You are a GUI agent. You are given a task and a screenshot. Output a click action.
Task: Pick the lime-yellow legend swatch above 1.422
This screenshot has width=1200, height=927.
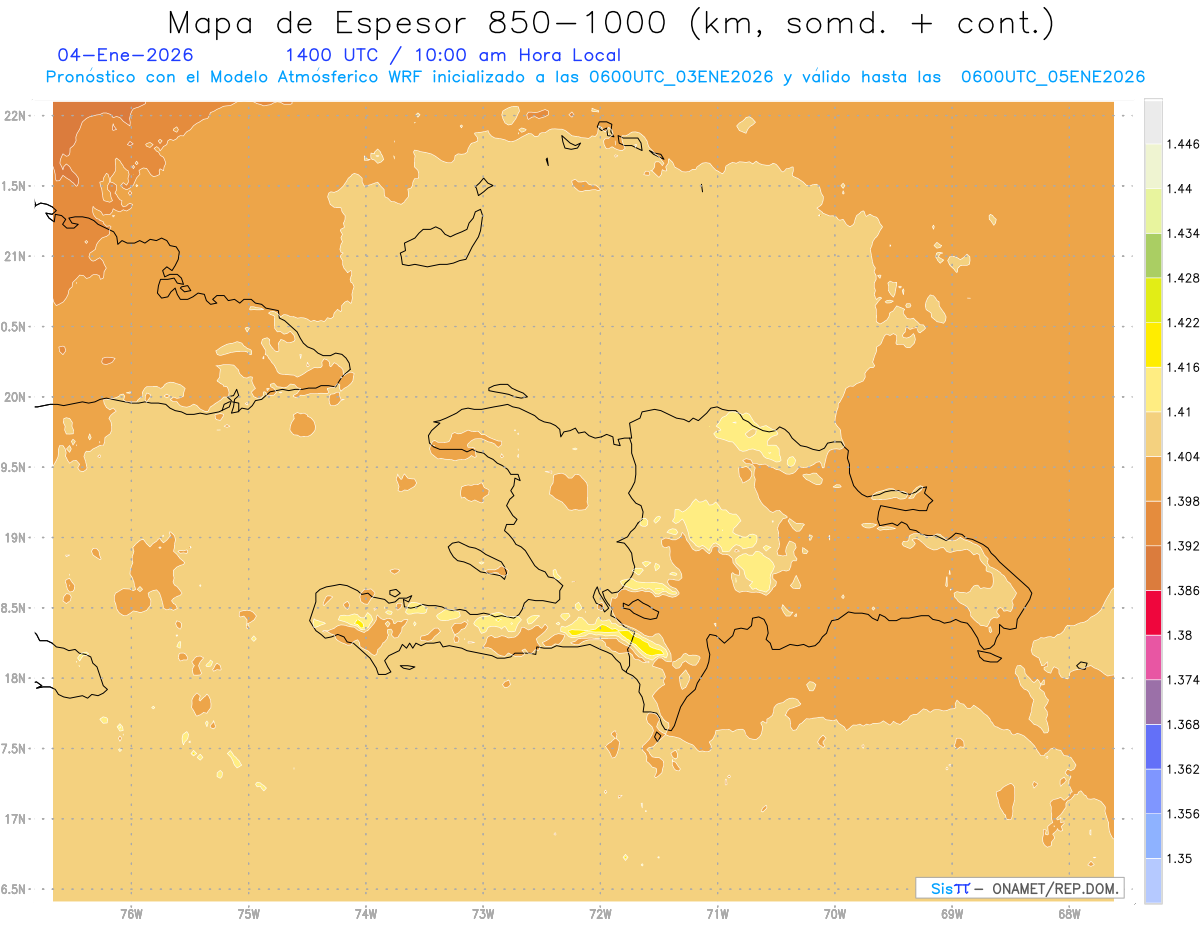pos(1153,300)
